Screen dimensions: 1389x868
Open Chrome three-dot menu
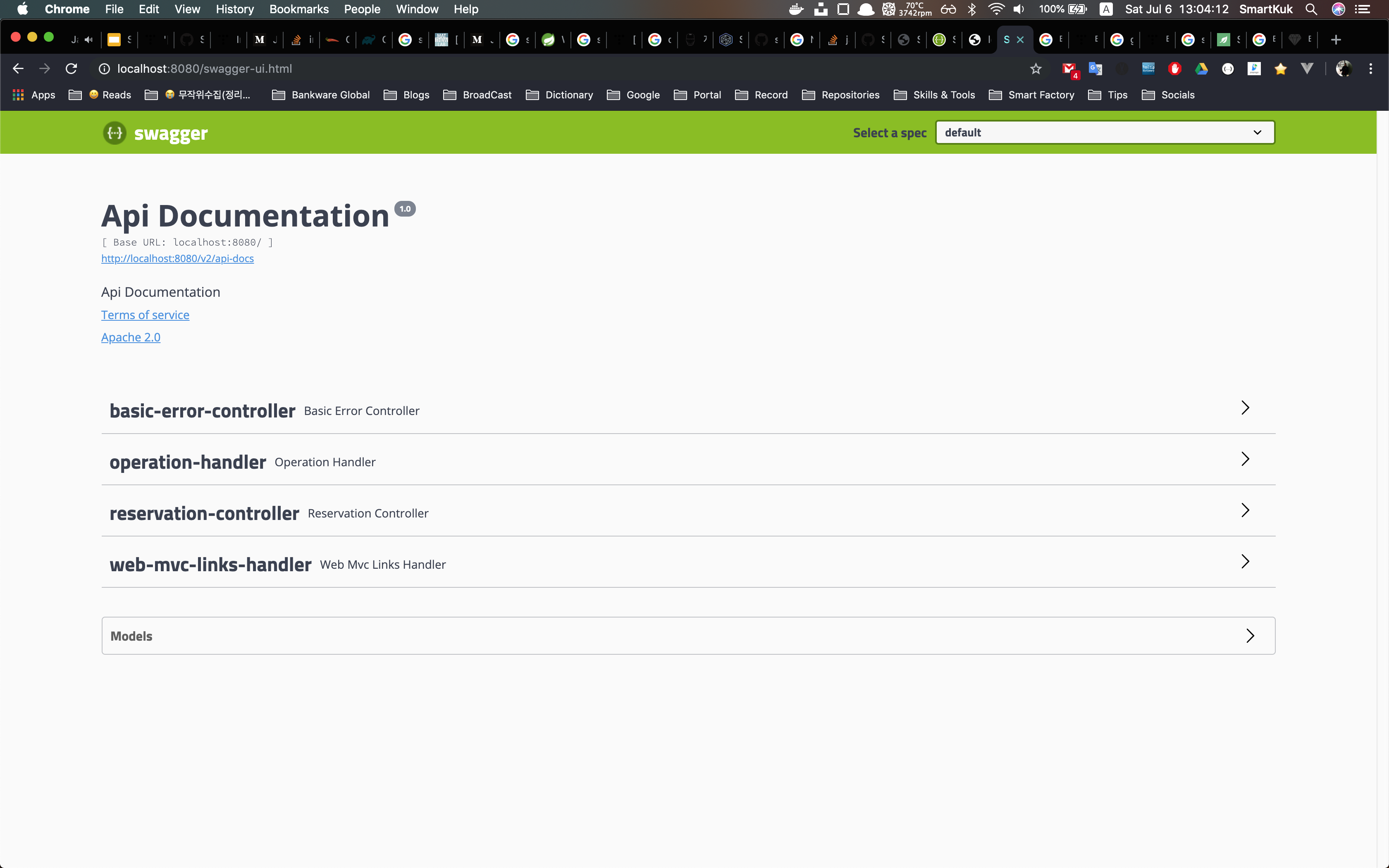(1371, 69)
